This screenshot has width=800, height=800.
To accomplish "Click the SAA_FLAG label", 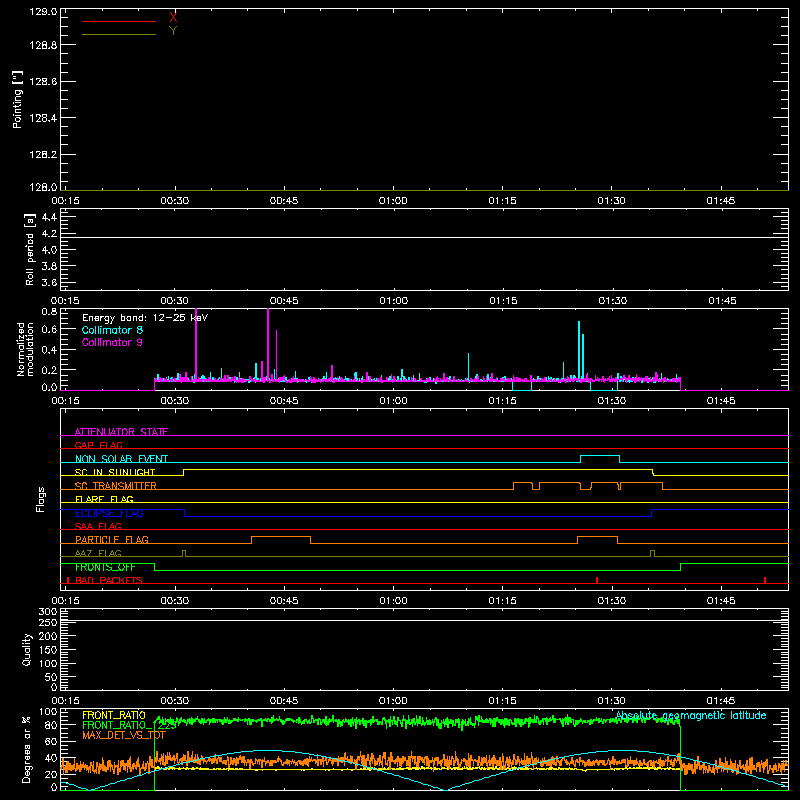I will (98, 526).
